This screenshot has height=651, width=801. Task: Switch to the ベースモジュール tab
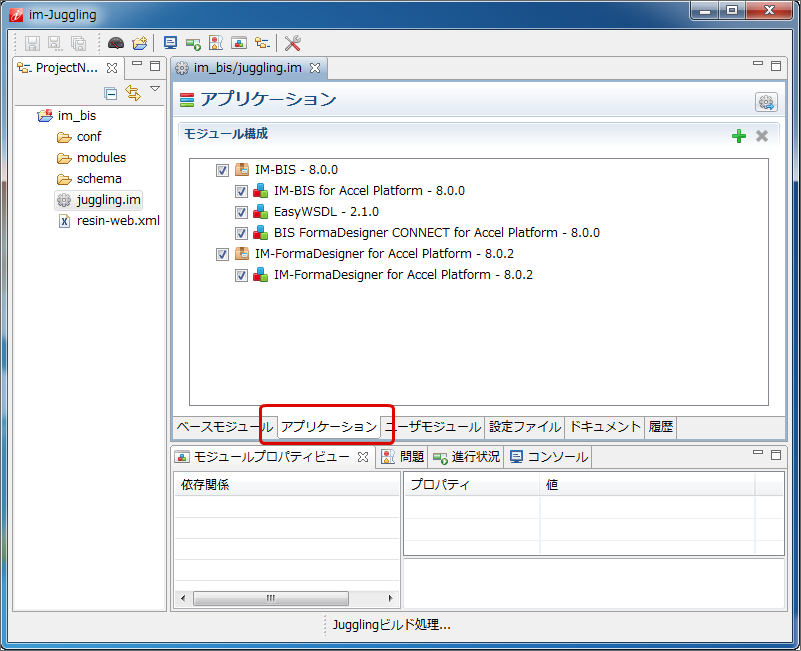click(x=225, y=427)
